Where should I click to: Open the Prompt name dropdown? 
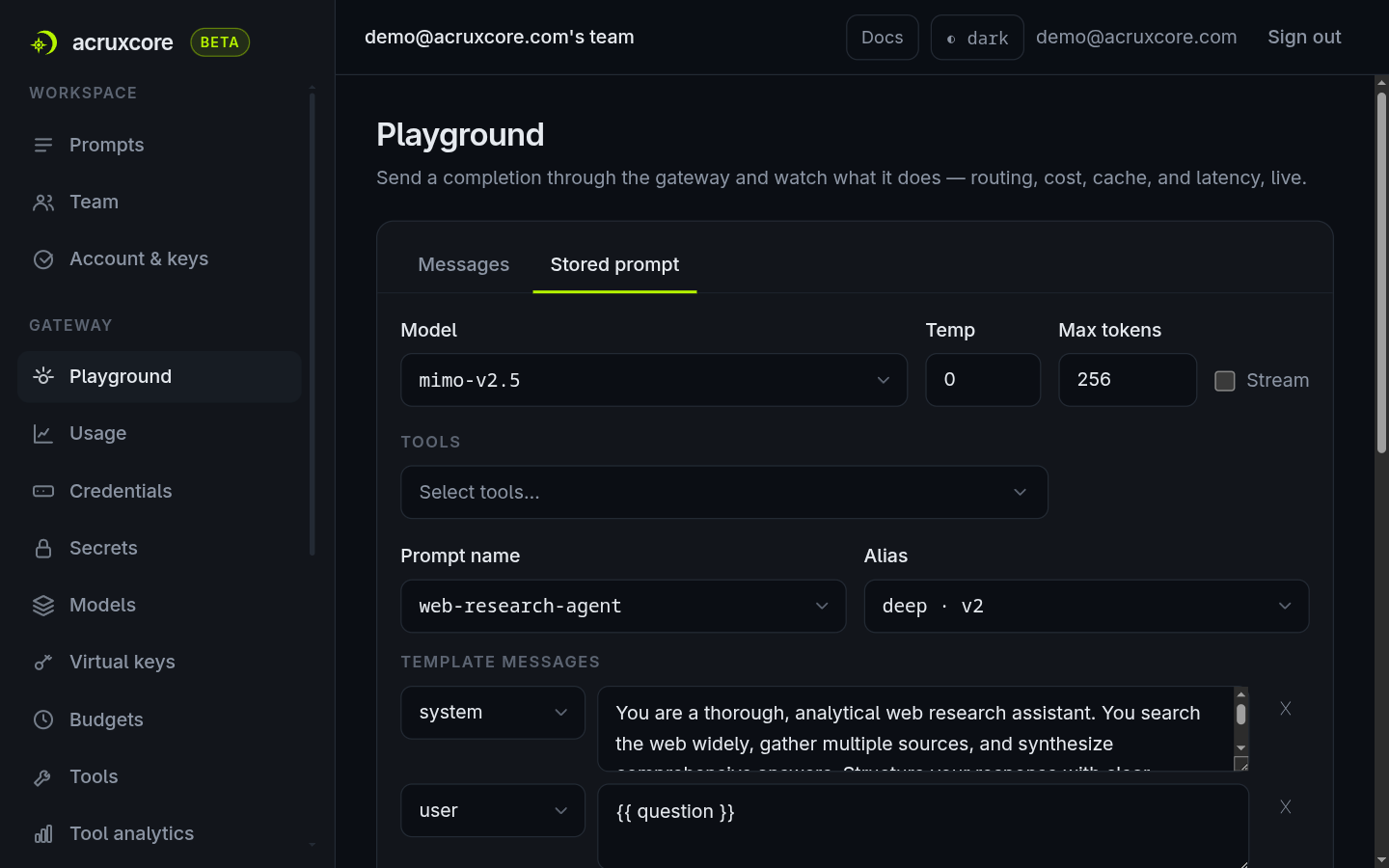pos(623,606)
